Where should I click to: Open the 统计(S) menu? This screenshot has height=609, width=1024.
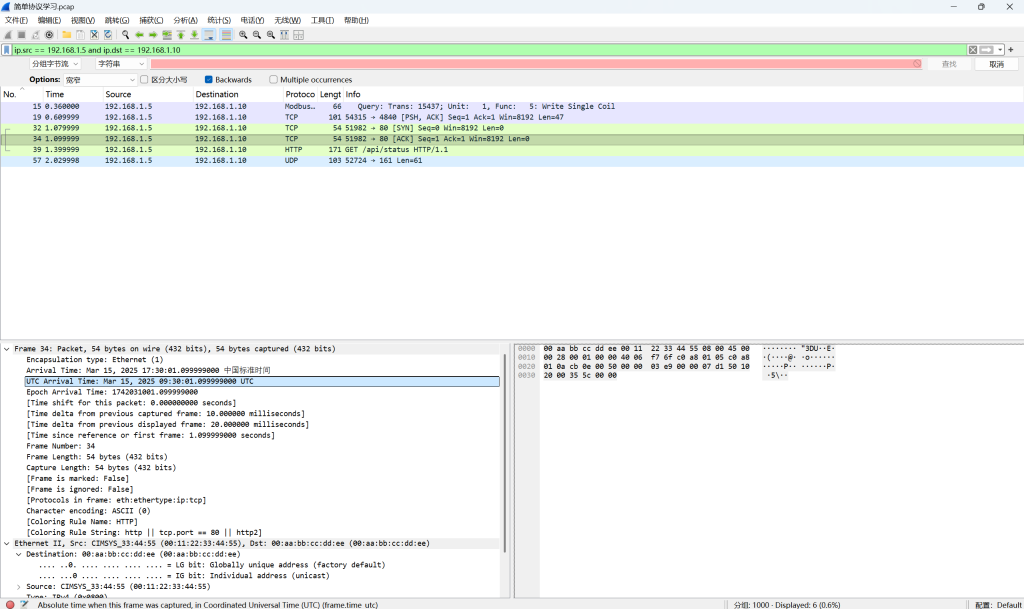click(218, 20)
